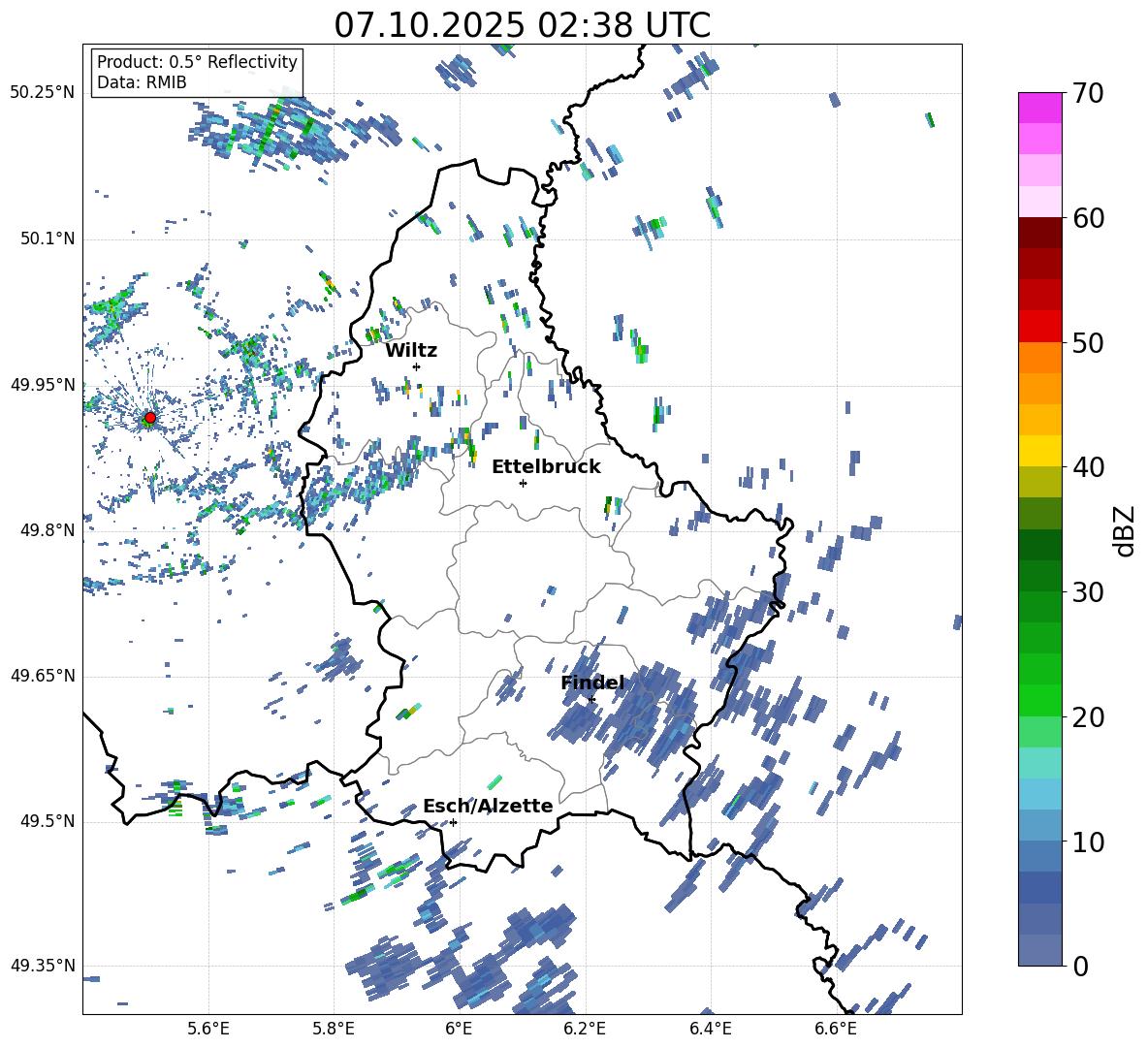Image resolution: width=1148 pixels, height=1048 pixels.
Task: Select the Findel location label
Action: point(591,683)
